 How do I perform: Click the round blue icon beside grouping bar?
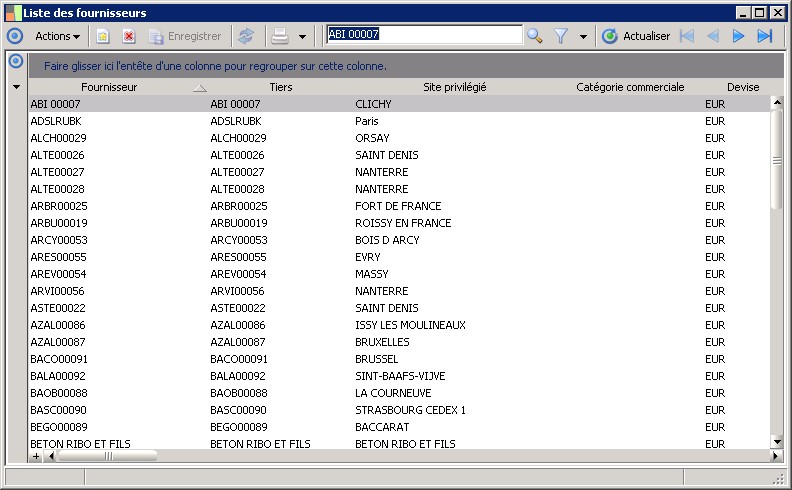click(16, 61)
